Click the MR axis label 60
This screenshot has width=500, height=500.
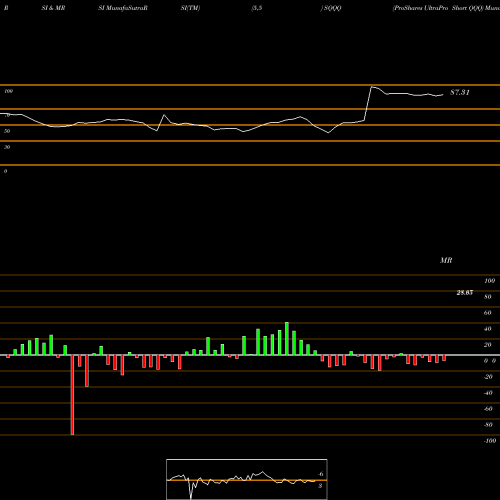(488, 313)
